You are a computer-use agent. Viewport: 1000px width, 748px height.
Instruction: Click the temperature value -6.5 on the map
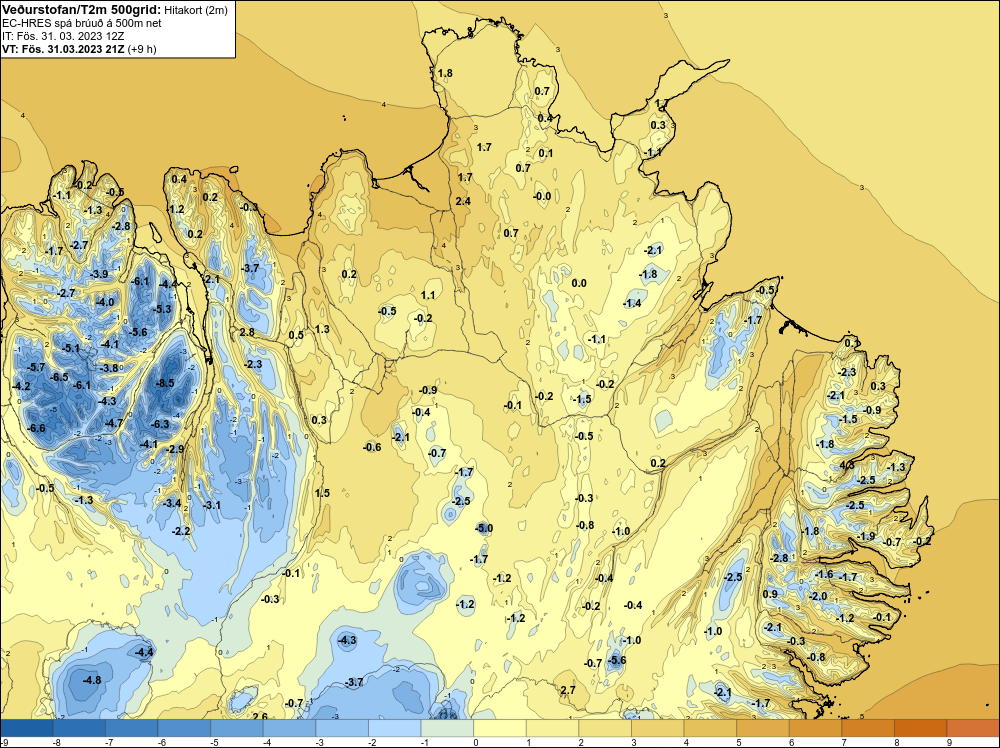(x=59, y=377)
